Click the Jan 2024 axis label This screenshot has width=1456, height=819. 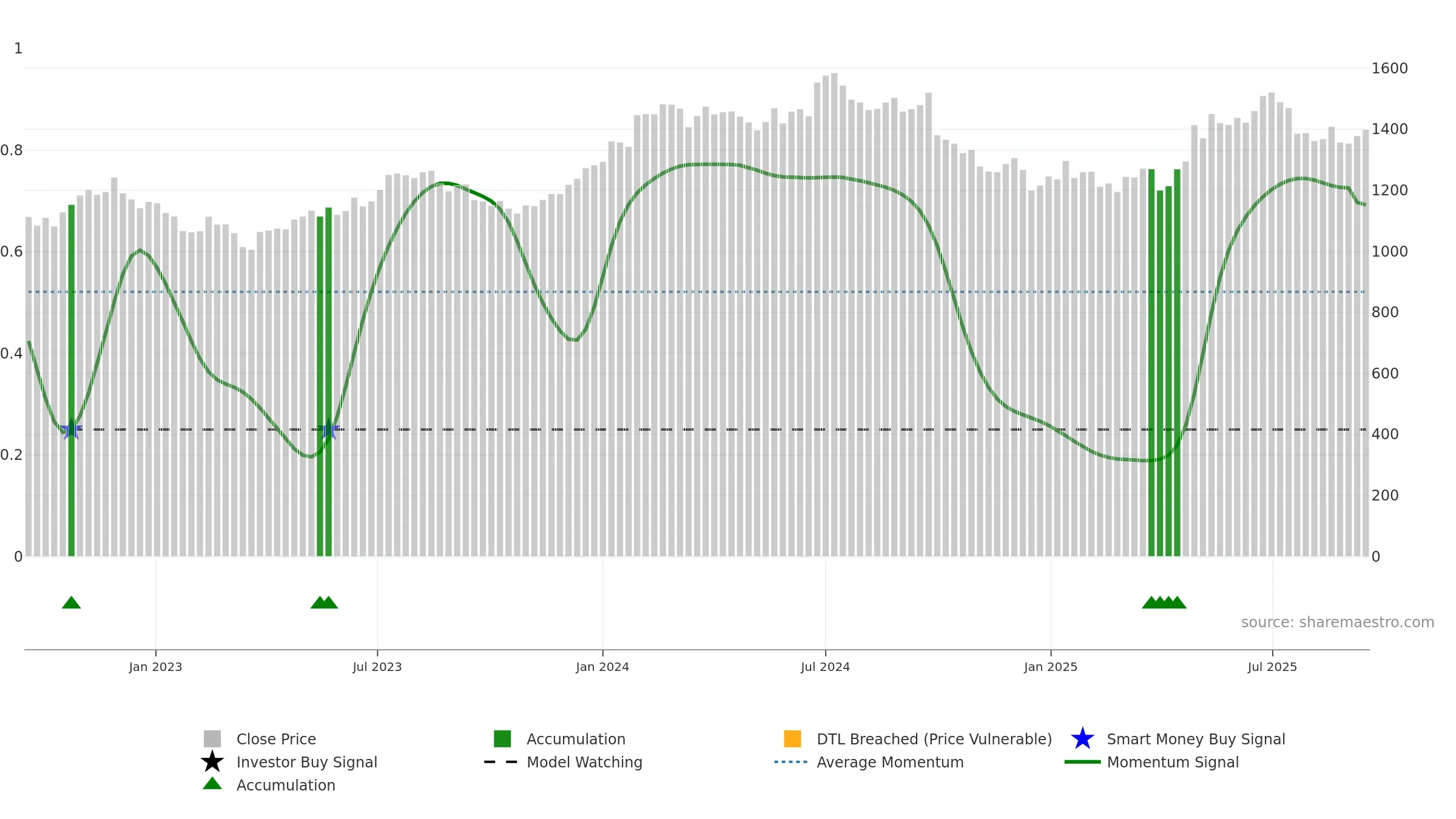point(602,667)
